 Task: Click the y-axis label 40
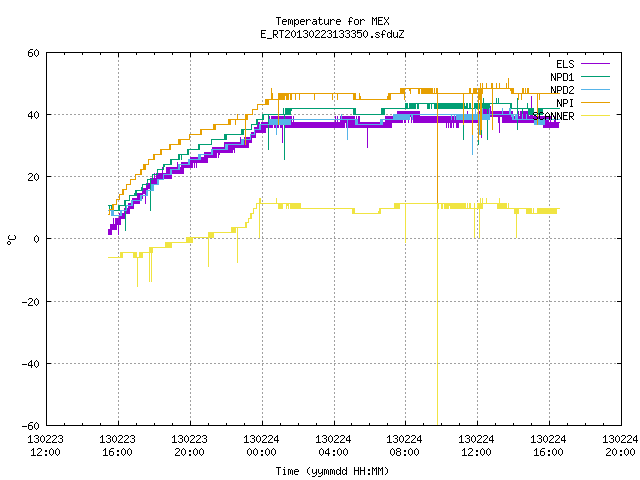33,115
